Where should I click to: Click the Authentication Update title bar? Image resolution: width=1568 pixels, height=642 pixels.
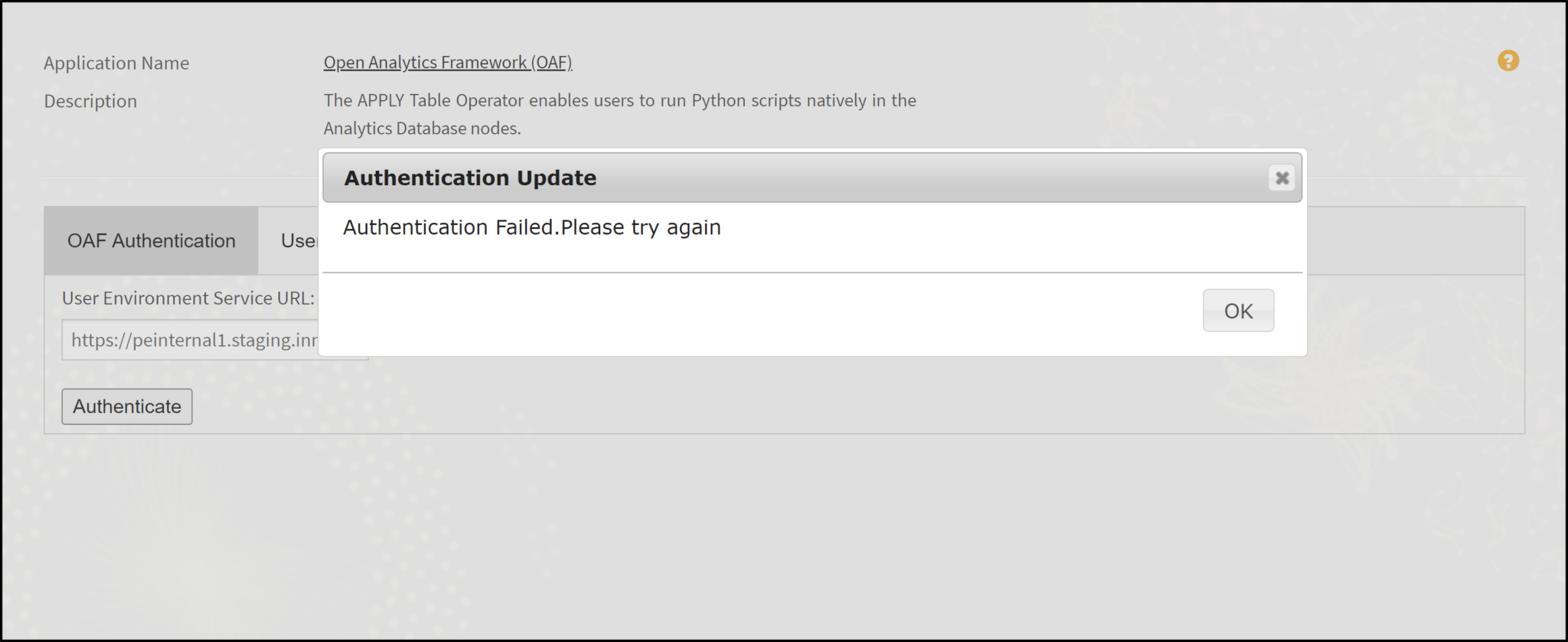pos(766,178)
